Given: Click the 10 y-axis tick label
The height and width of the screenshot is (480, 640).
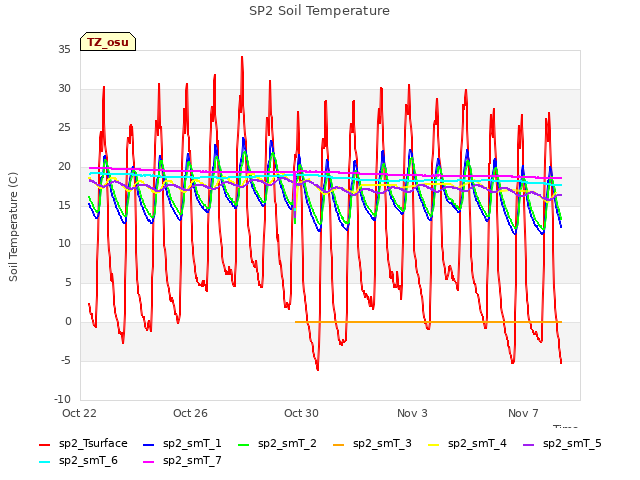Looking at the screenshot, I should [x=64, y=244].
